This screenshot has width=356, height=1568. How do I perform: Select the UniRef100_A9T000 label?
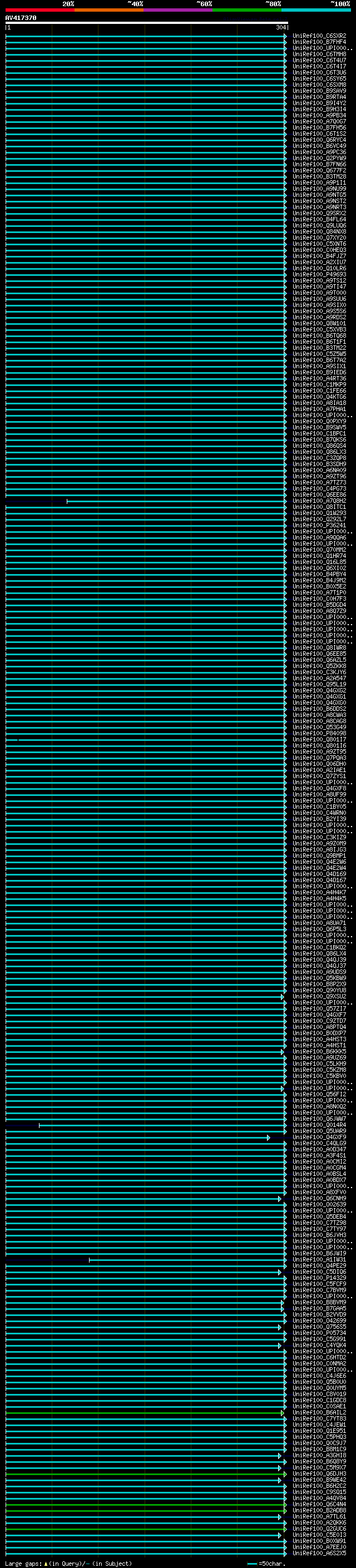coord(319,293)
